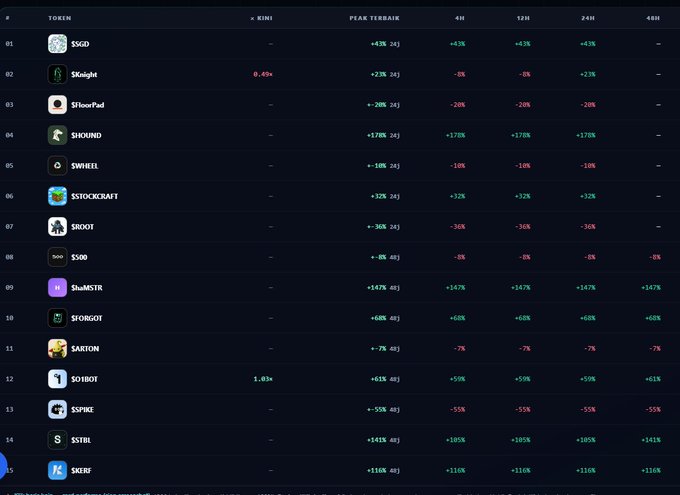Click the $FORGOT token icon
680x495 pixels.
click(57, 318)
